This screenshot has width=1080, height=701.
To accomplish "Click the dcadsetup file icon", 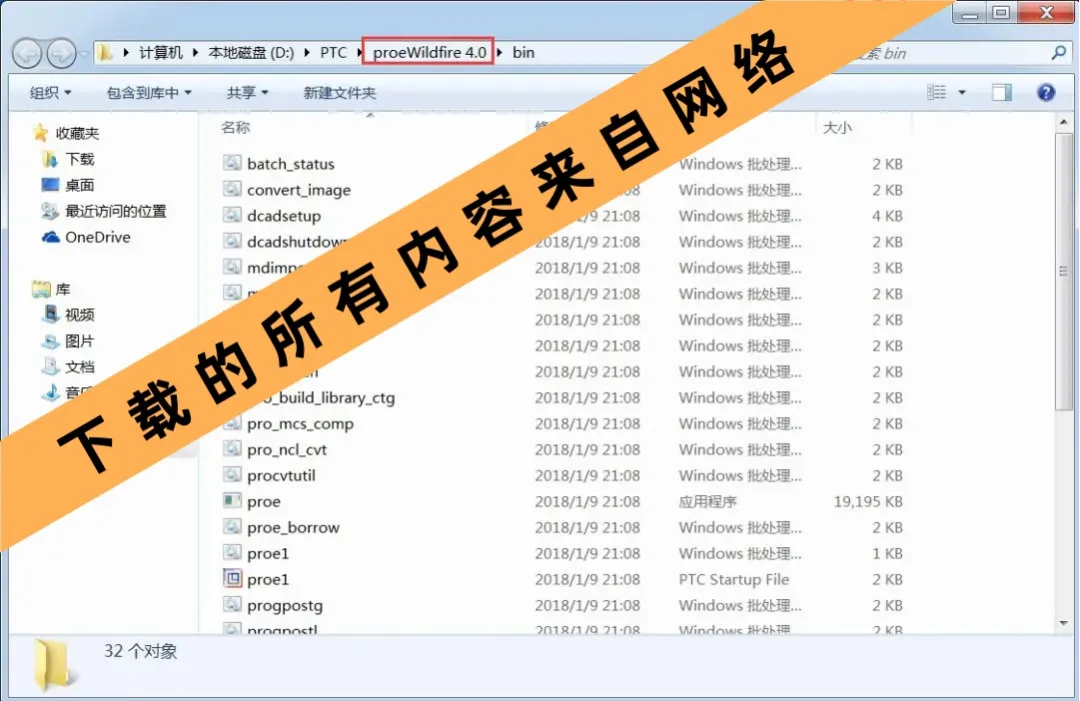I will pos(232,215).
